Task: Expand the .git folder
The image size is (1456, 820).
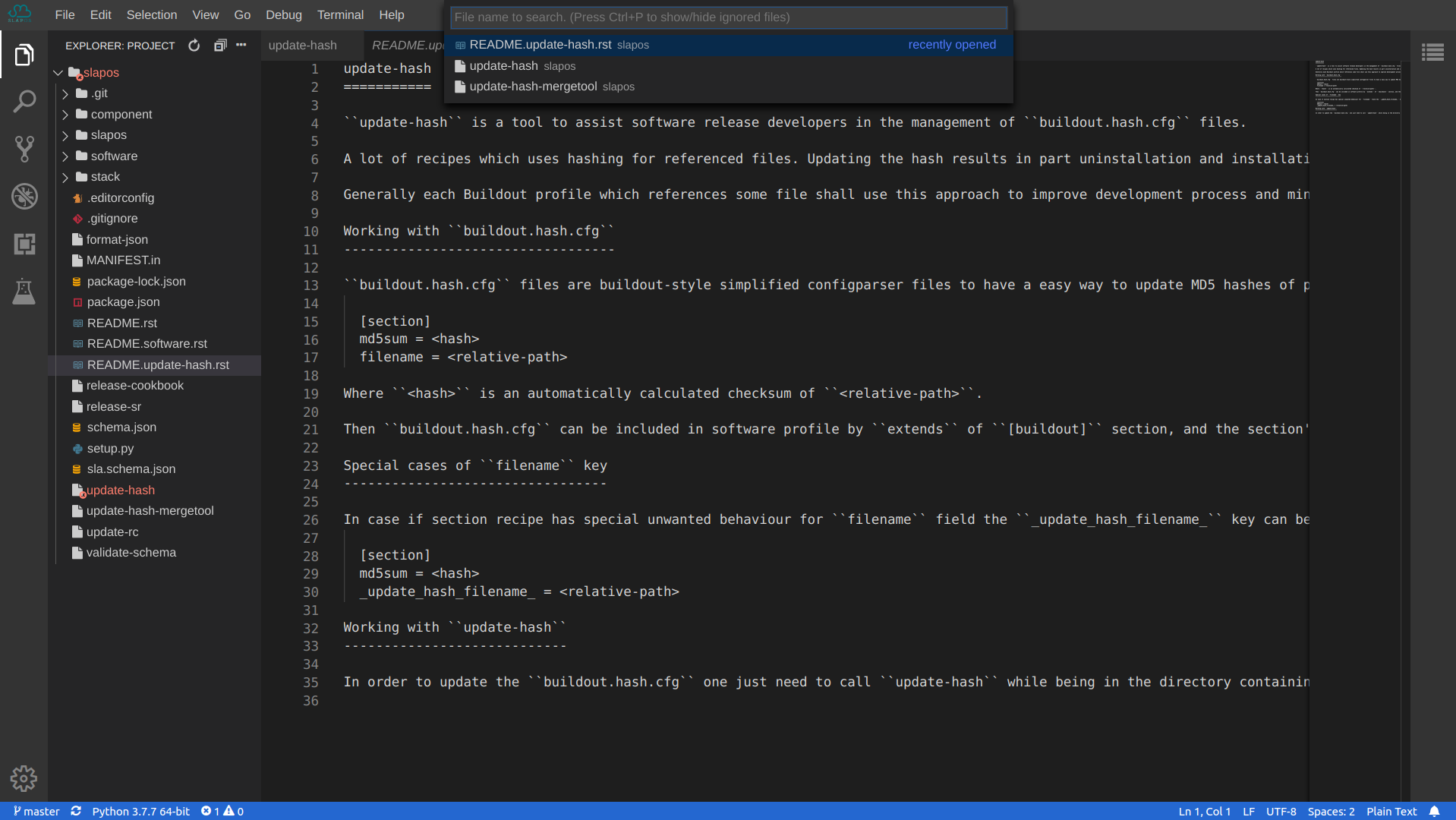Action: coord(65,93)
